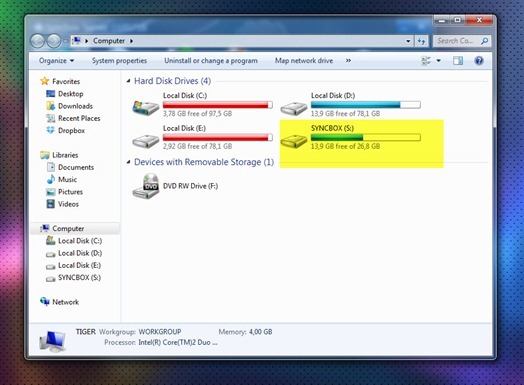Open Dropbox in Favorites

pyautogui.click(x=71, y=131)
